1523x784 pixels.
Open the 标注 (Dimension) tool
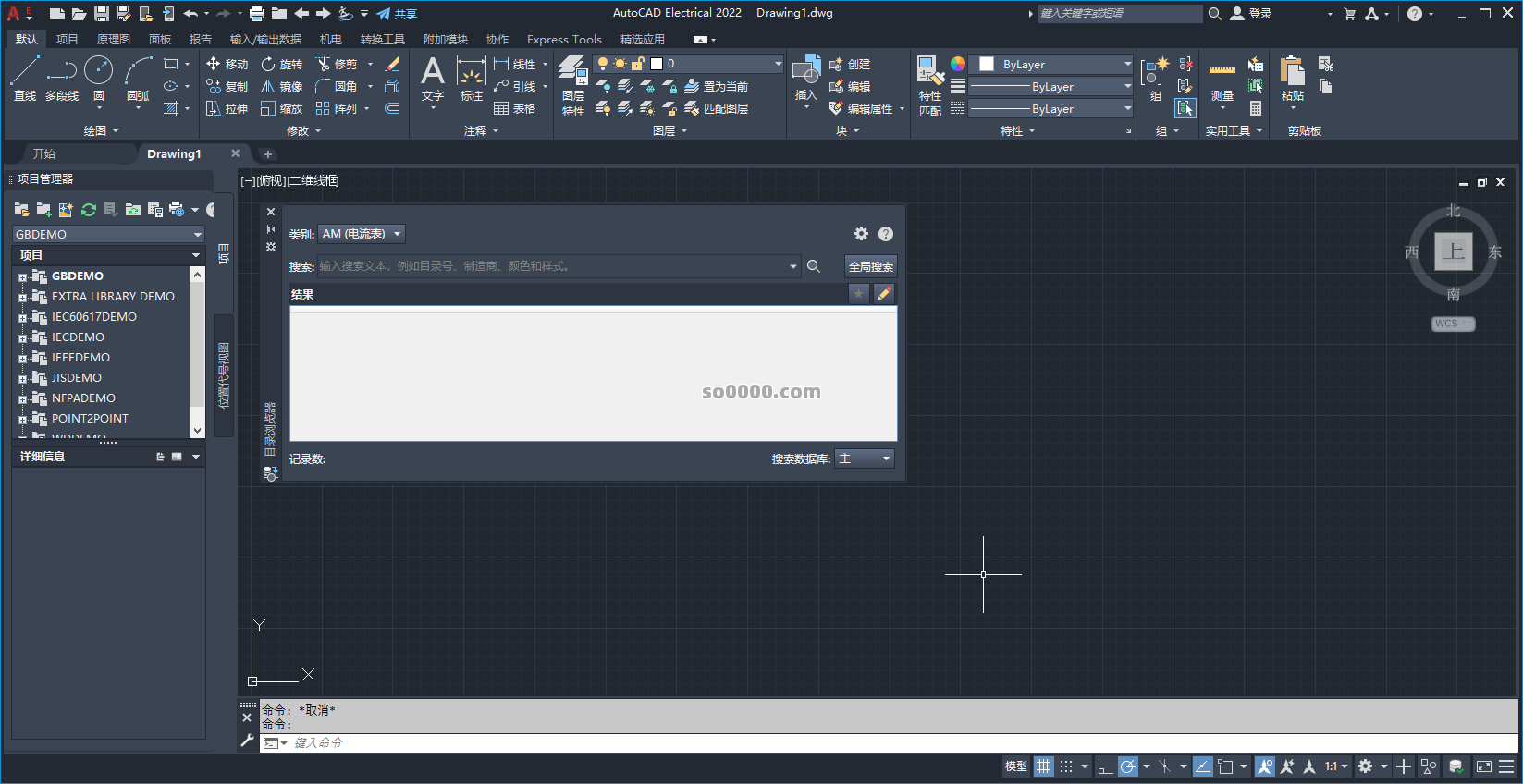click(472, 80)
